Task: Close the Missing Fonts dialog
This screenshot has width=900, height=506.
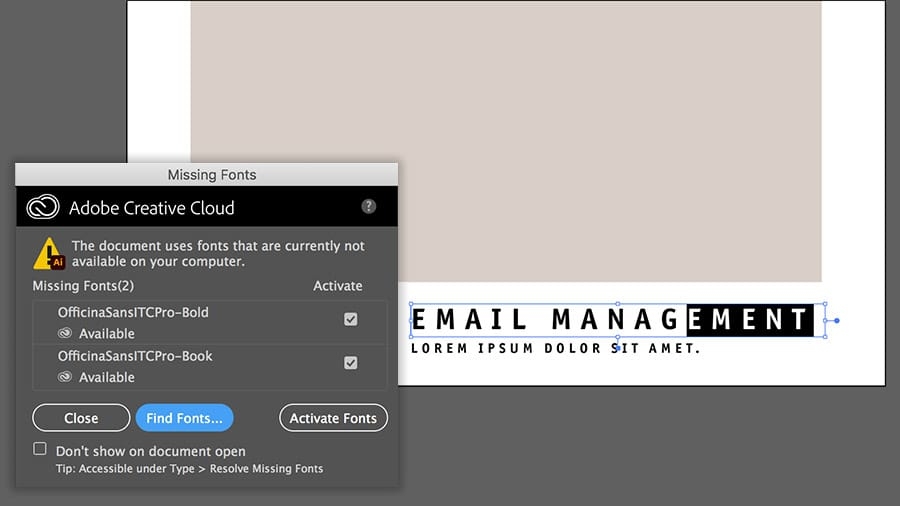Action: click(x=81, y=418)
